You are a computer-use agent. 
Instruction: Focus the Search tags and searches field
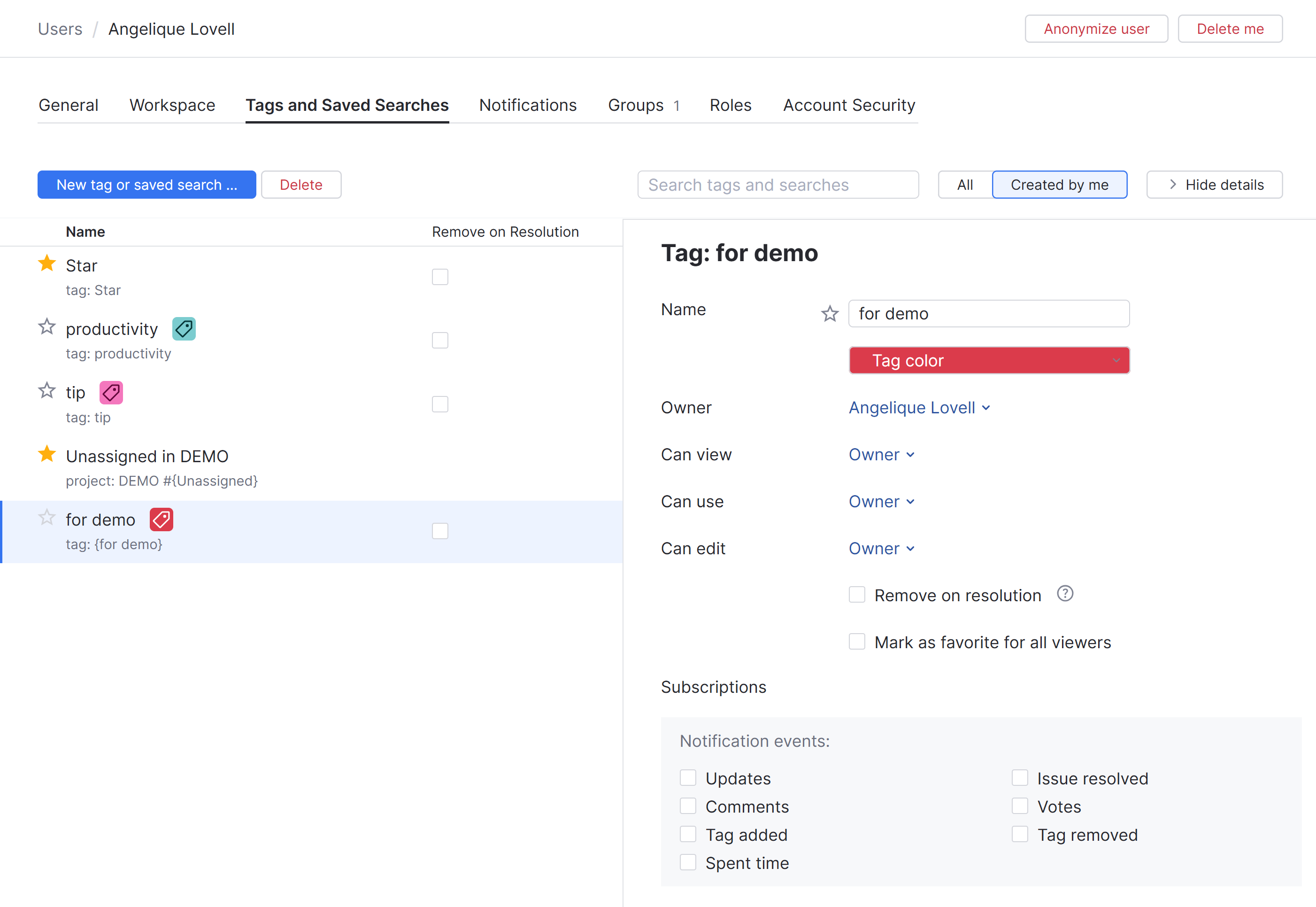point(777,185)
